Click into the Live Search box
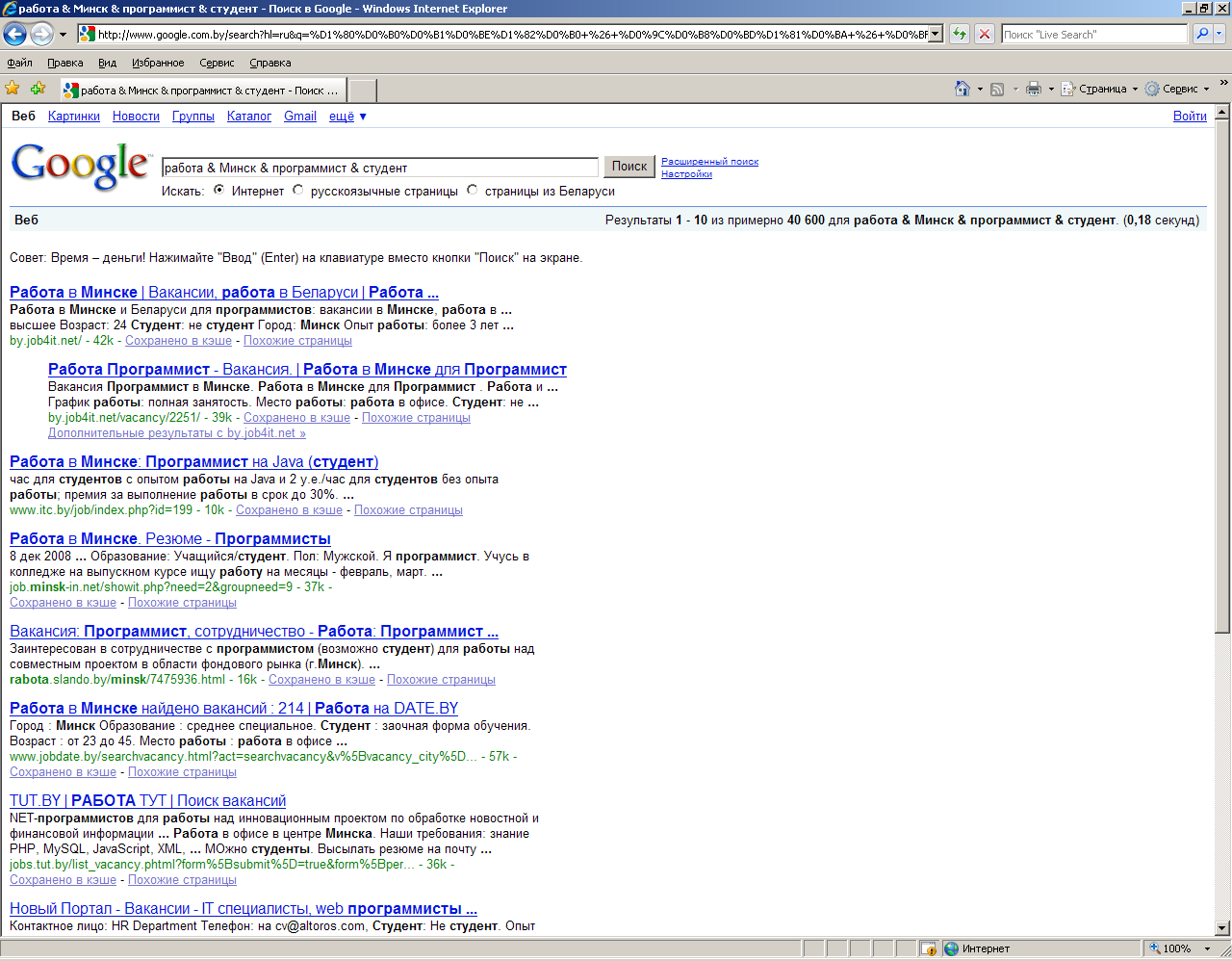 1094,34
